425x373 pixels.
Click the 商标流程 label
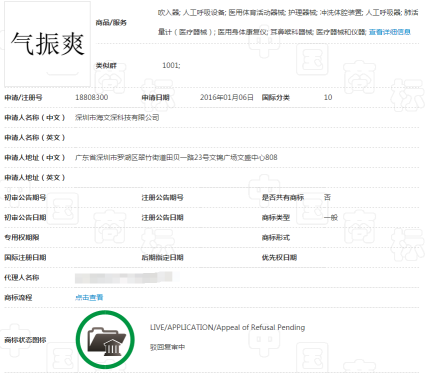tap(18, 298)
